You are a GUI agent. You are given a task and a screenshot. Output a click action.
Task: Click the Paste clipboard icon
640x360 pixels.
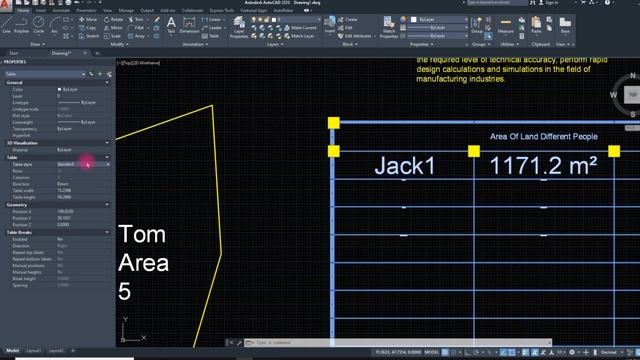pos(536,24)
